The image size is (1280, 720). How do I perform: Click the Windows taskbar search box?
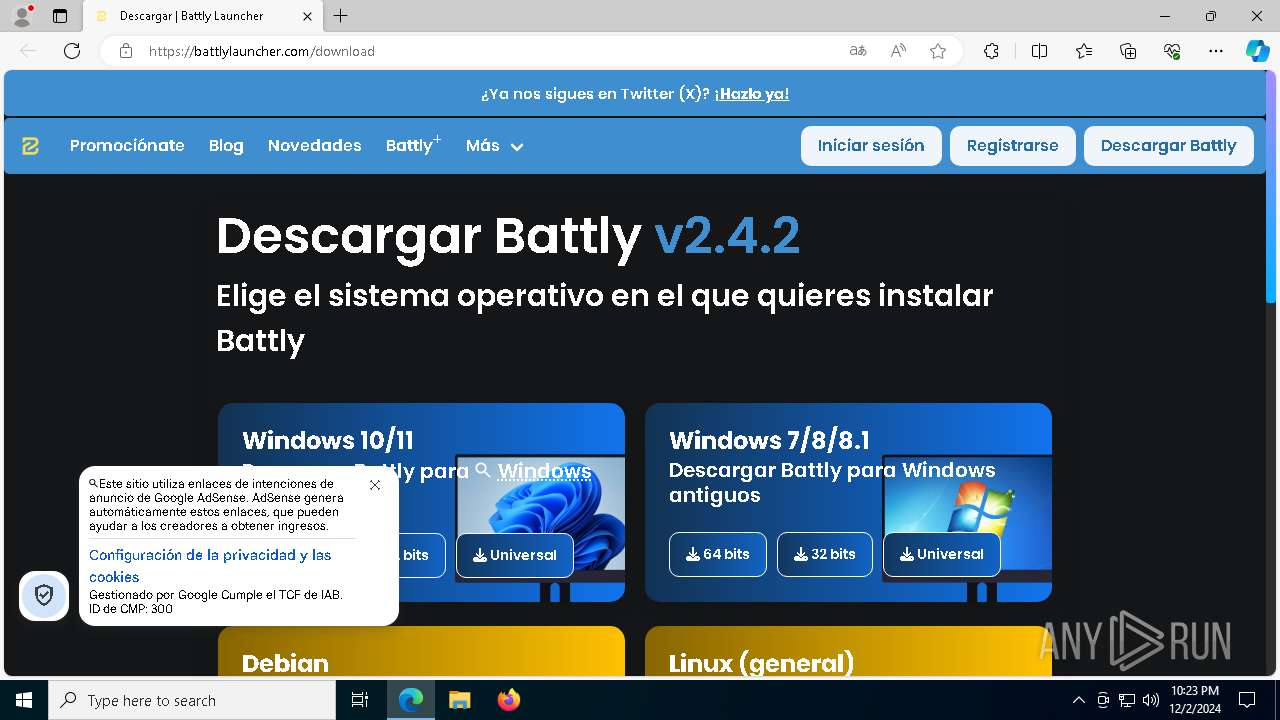pyautogui.click(x=192, y=700)
